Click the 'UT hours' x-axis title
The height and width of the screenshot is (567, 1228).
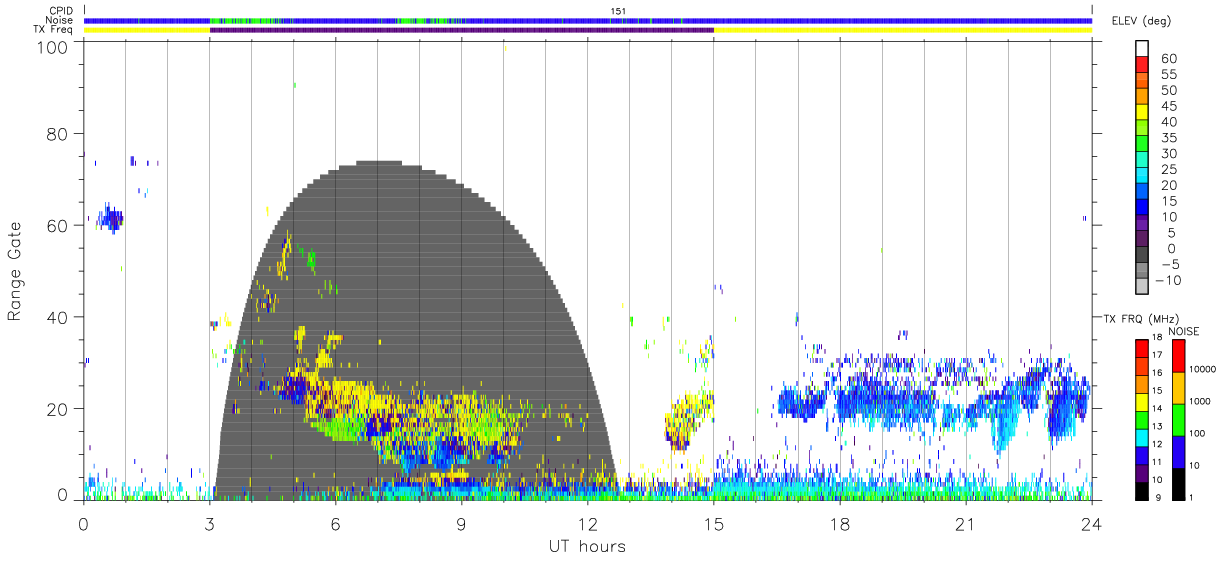click(x=586, y=547)
